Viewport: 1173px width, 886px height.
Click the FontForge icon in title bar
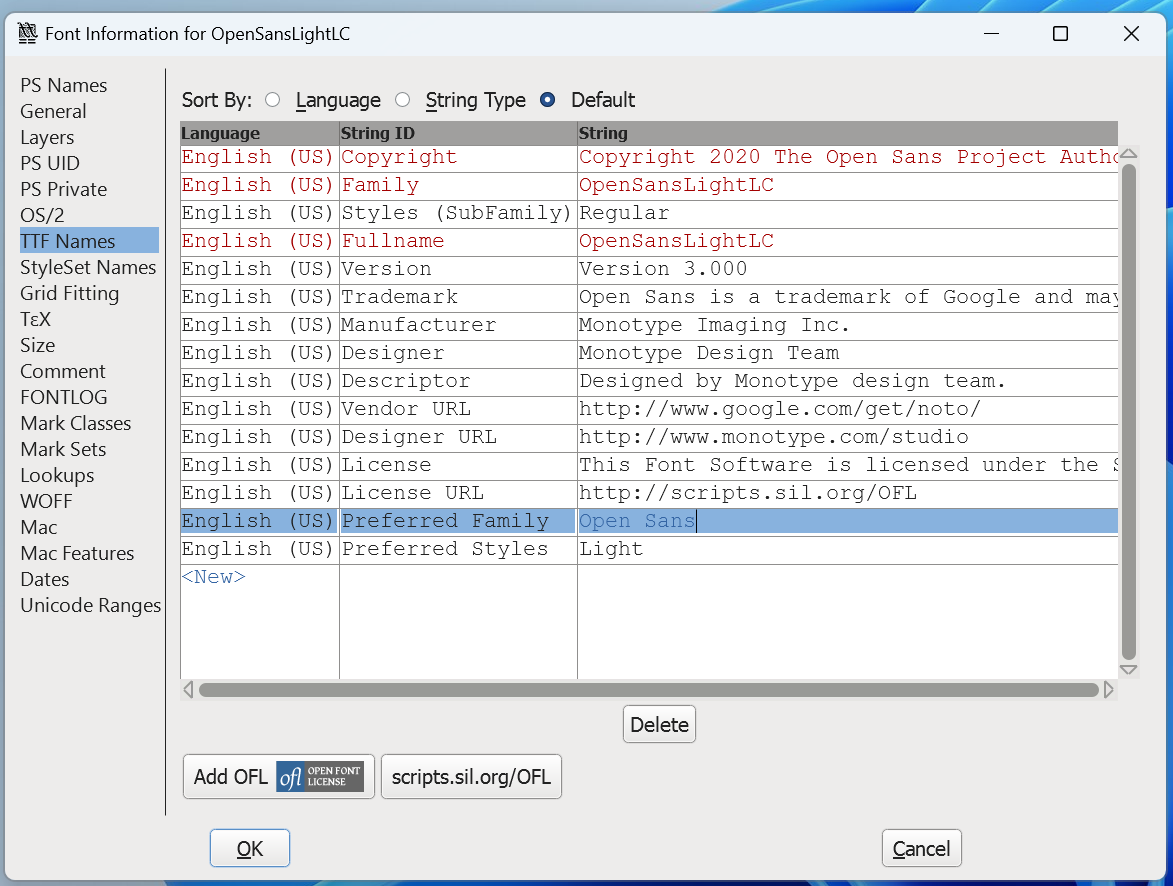pos(27,34)
